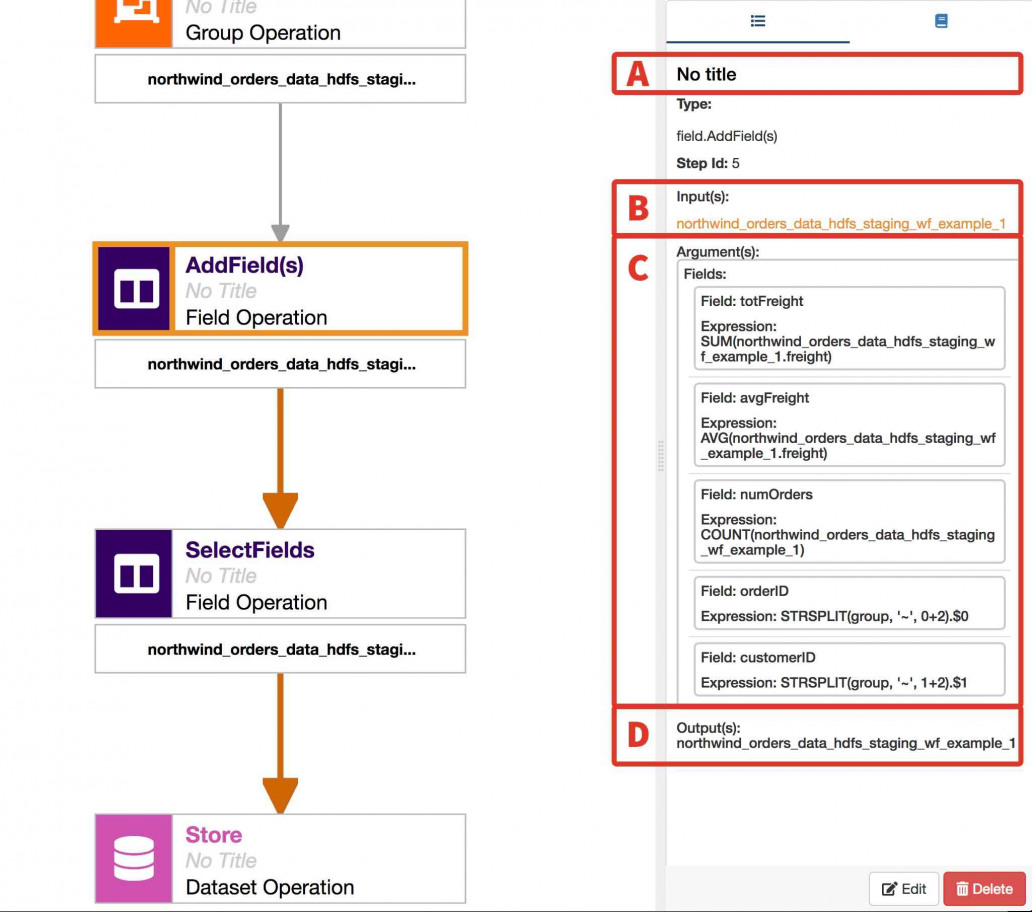Select the orderID field card

(x=849, y=603)
